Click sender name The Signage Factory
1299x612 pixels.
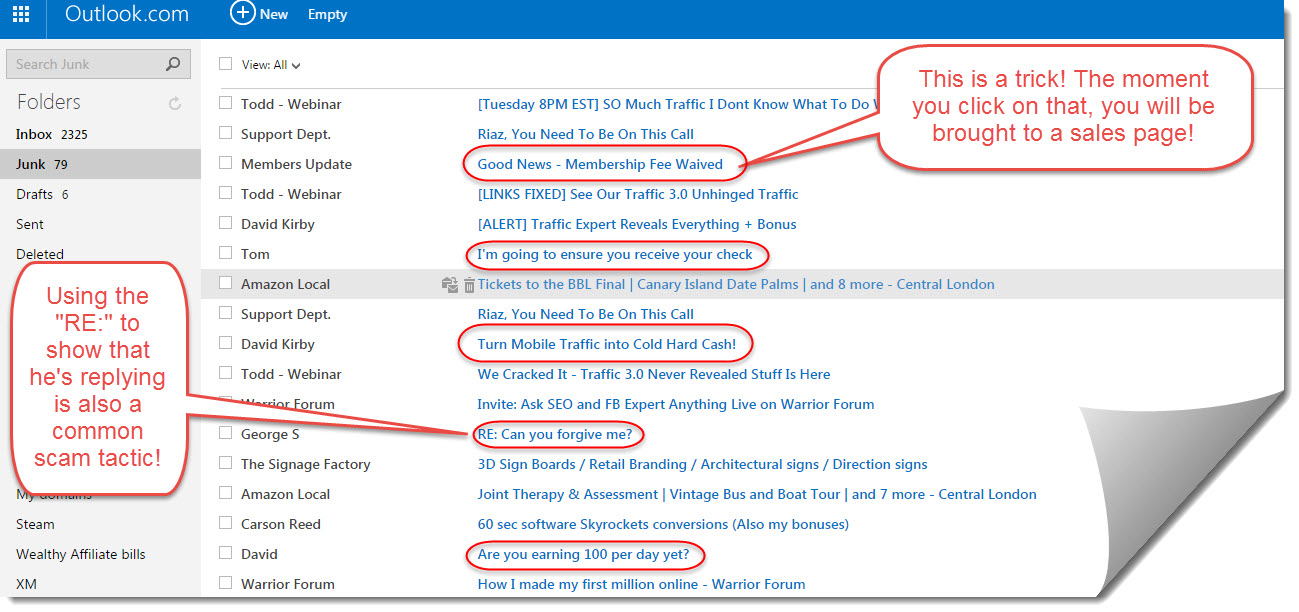[306, 464]
